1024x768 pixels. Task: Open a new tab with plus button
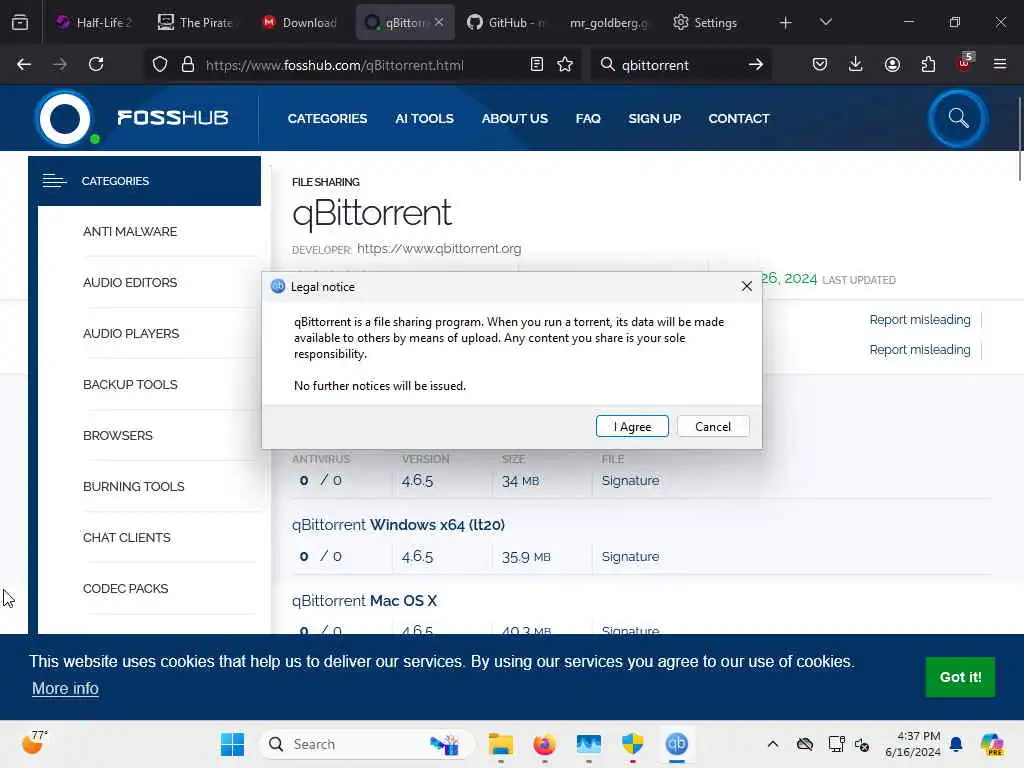[786, 23]
